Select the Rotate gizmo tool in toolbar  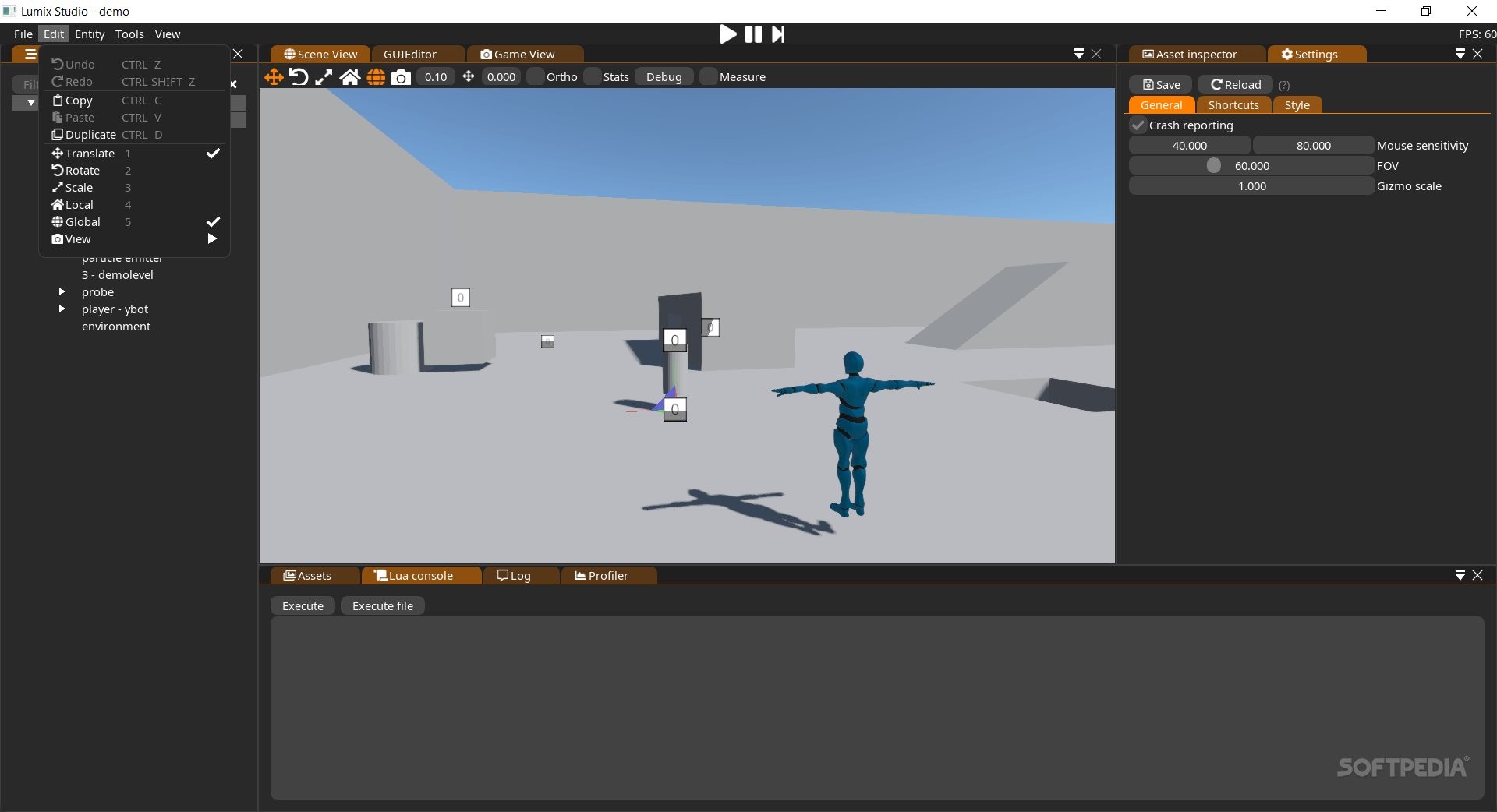[299, 76]
